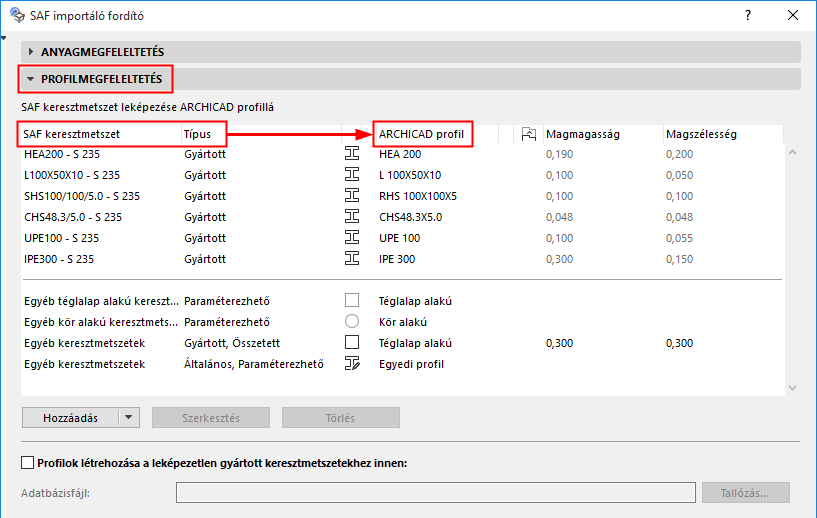This screenshot has width=817, height=518.
Task: Click the list scroll up arrow
Action: (793, 153)
